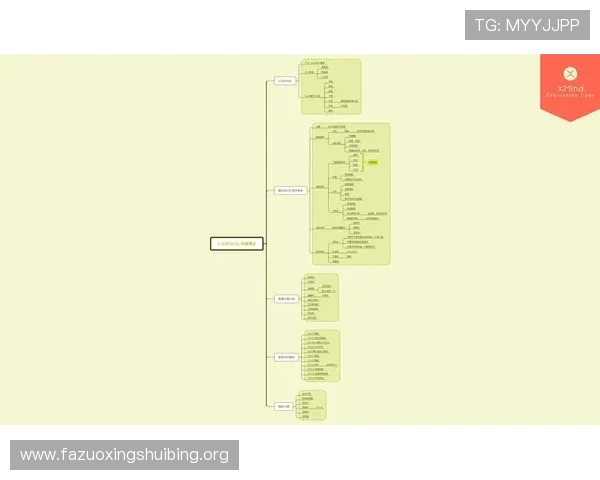Click the XMind Evaluation Copy ribbon text

569,92
